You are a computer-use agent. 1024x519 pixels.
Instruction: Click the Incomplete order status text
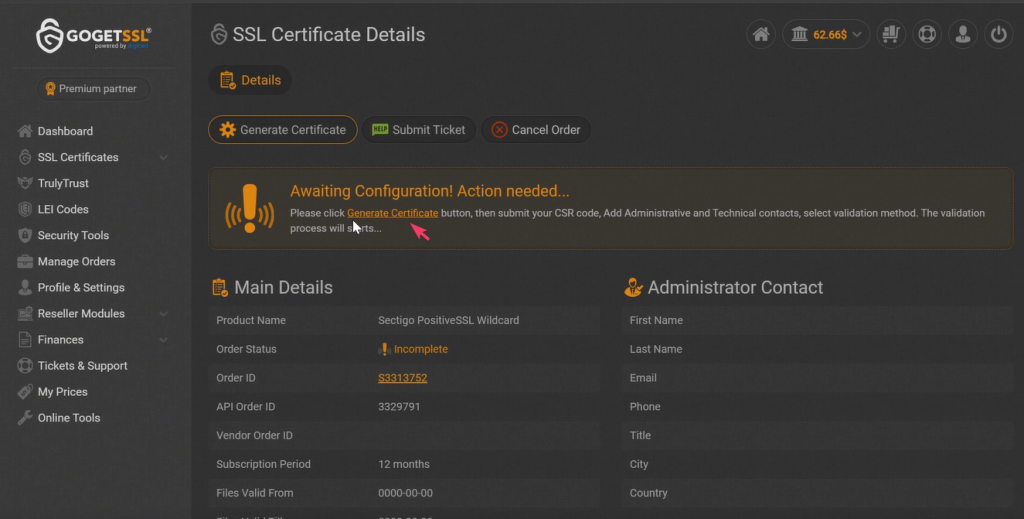(x=421, y=349)
